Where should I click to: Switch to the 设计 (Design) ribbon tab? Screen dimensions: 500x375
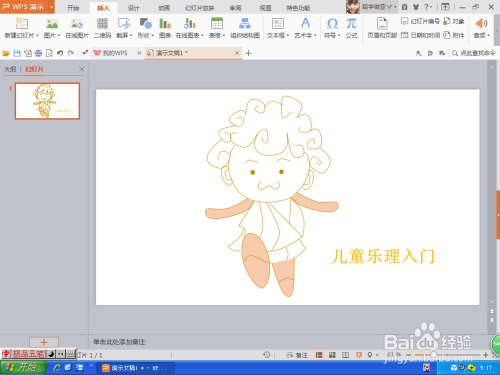(x=134, y=8)
